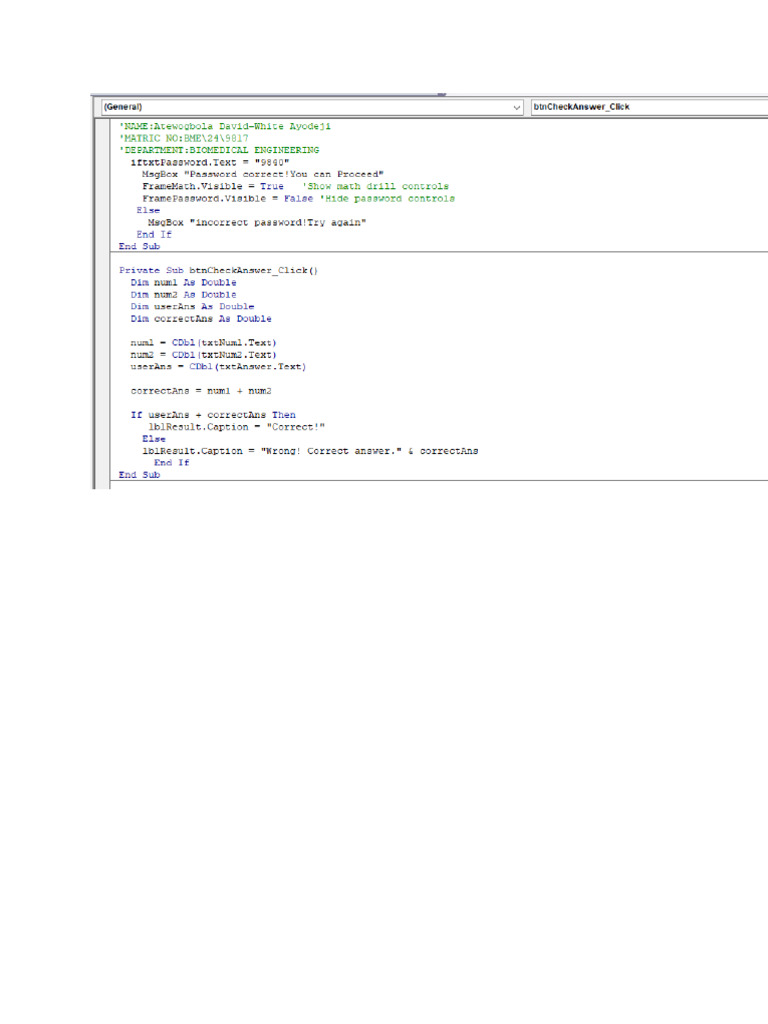This screenshot has width=768, height=1024.
Task: Click the MsgBox "incorrect password" line
Action: click(x=257, y=223)
